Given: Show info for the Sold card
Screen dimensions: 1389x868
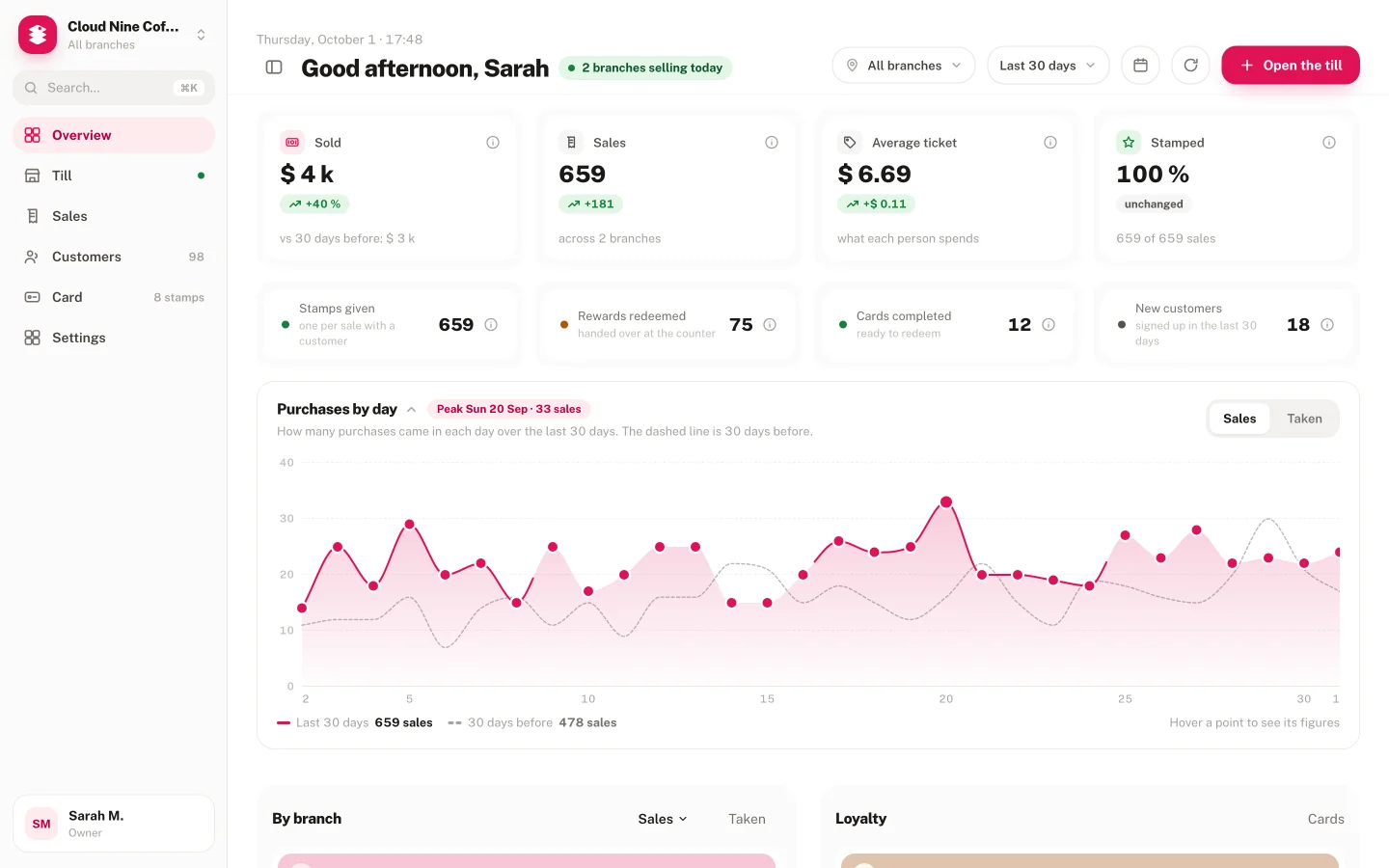Looking at the screenshot, I should tap(493, 143).
